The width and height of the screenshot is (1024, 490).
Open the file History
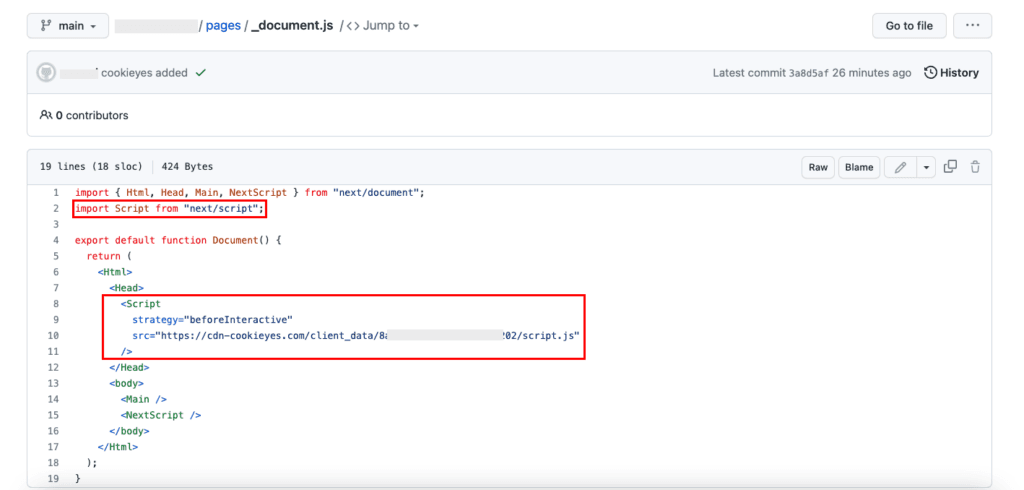[x=952, y=73]
